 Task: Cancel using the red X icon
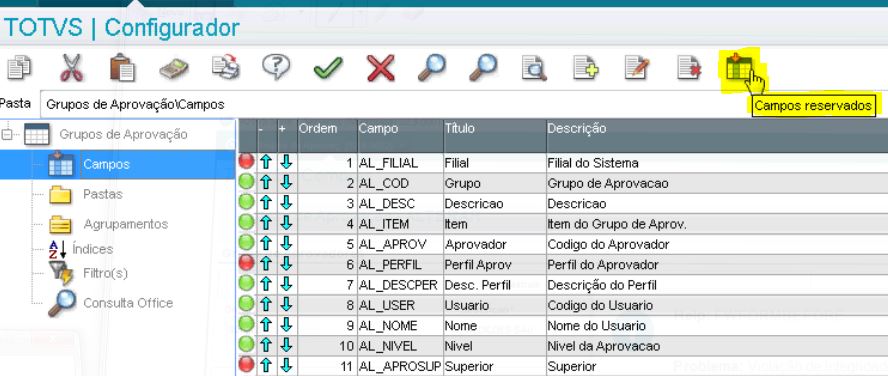point(380,69)
